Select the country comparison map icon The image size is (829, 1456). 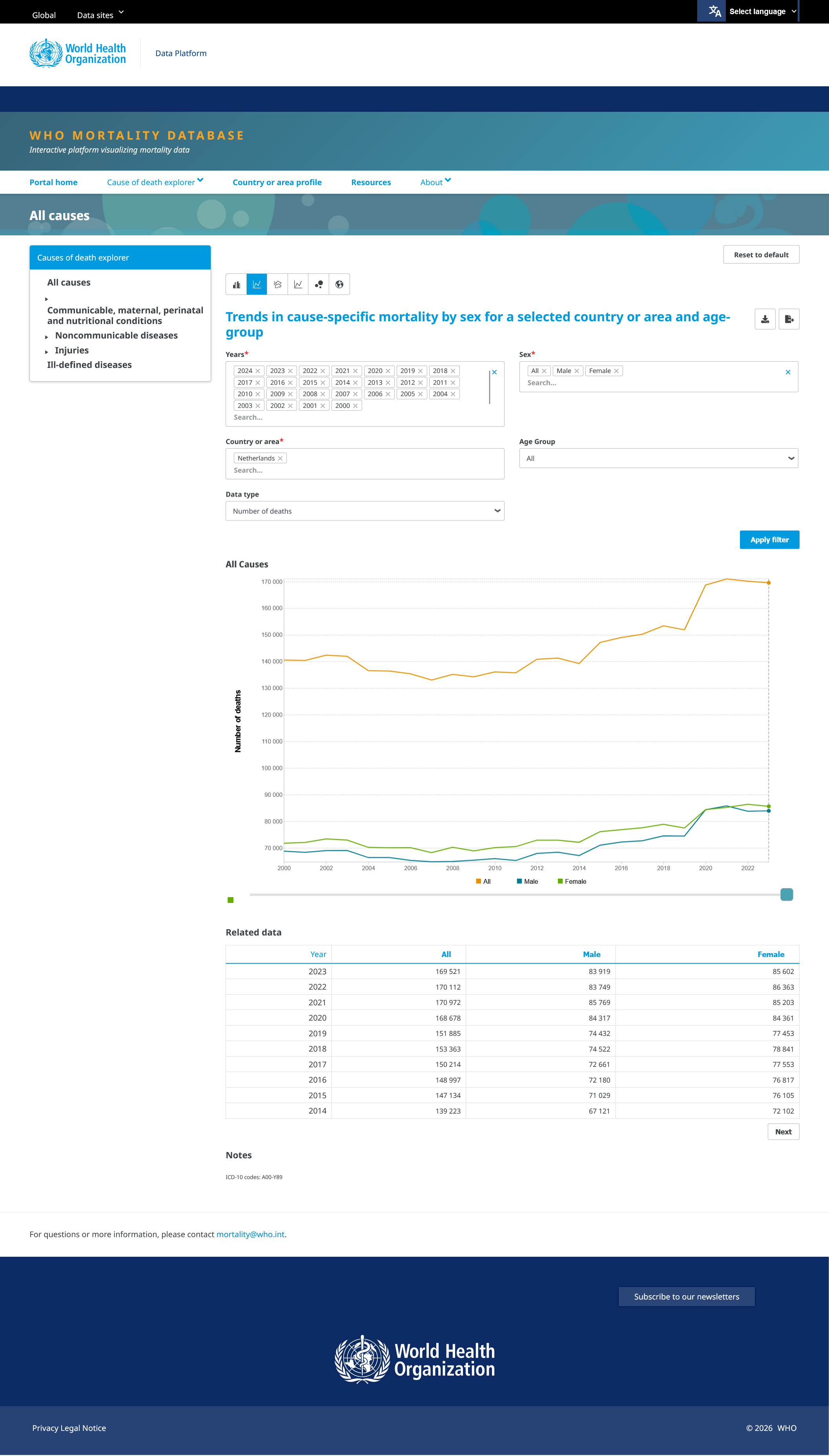pyautogui.click(x=277, y=285)
